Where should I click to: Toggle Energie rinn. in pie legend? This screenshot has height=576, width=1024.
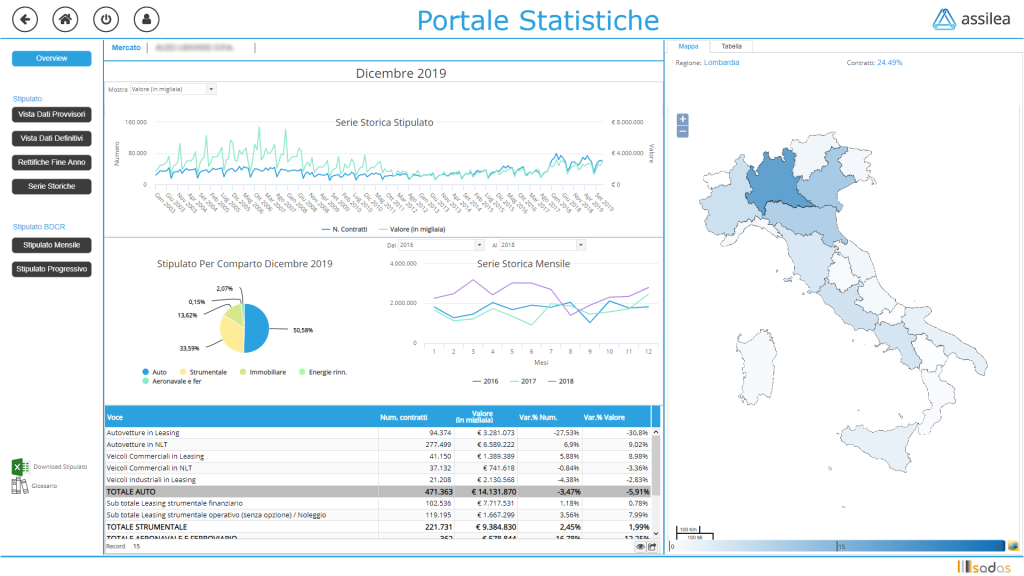[x=323, y=372]
